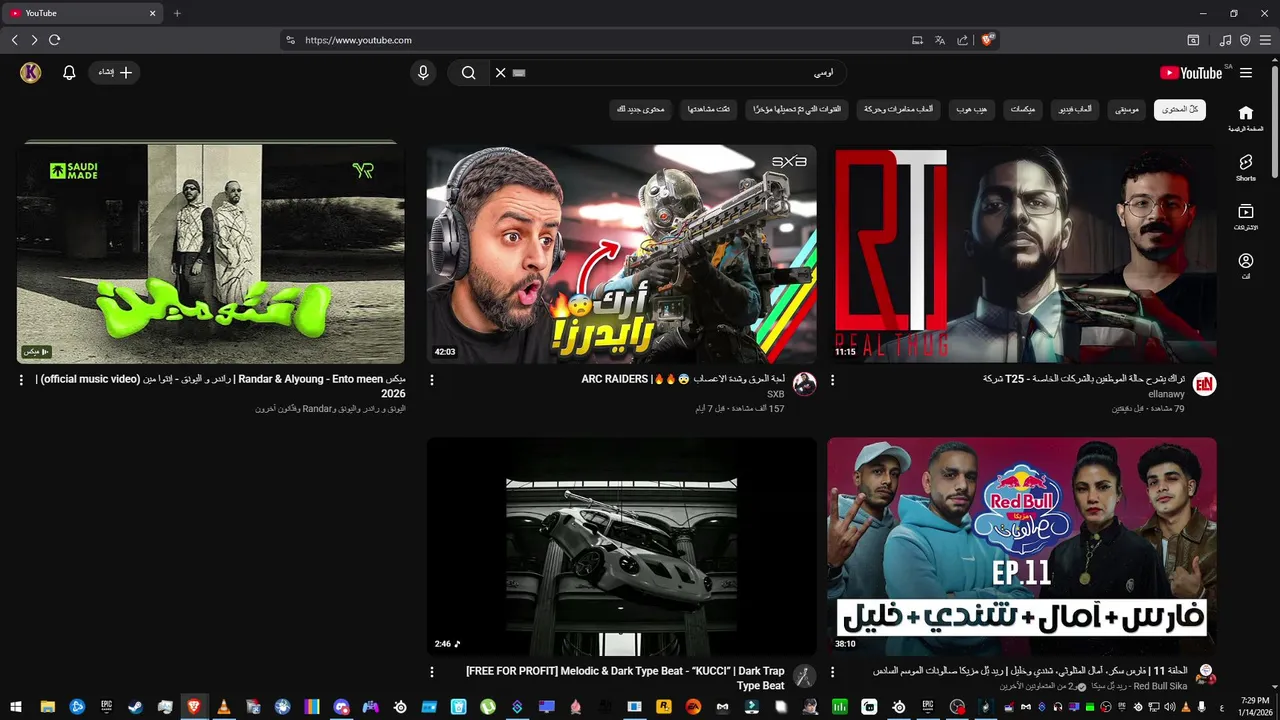This screenshot has height=720, width=1280.
Task: Reload the page with the refresh icon
Action: pyautogui.click(x=54, y=40)
